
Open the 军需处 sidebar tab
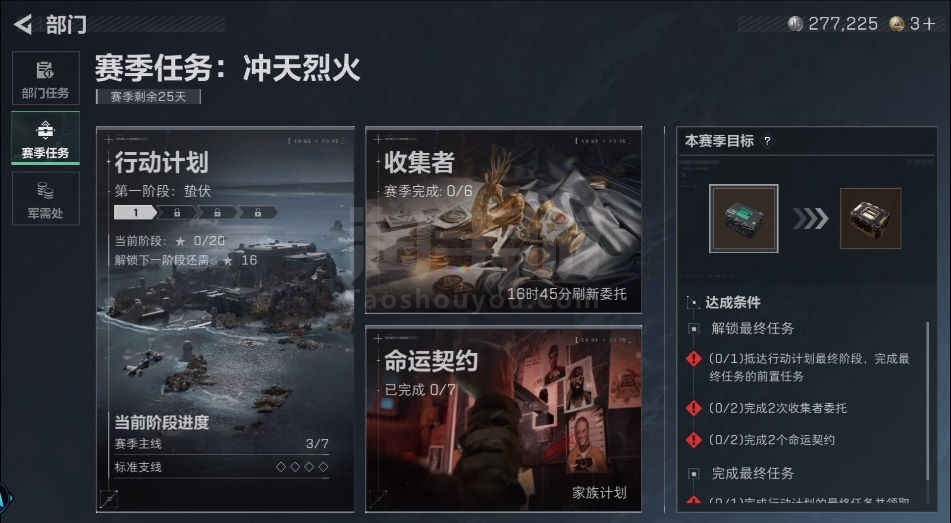tap(45, 198)
